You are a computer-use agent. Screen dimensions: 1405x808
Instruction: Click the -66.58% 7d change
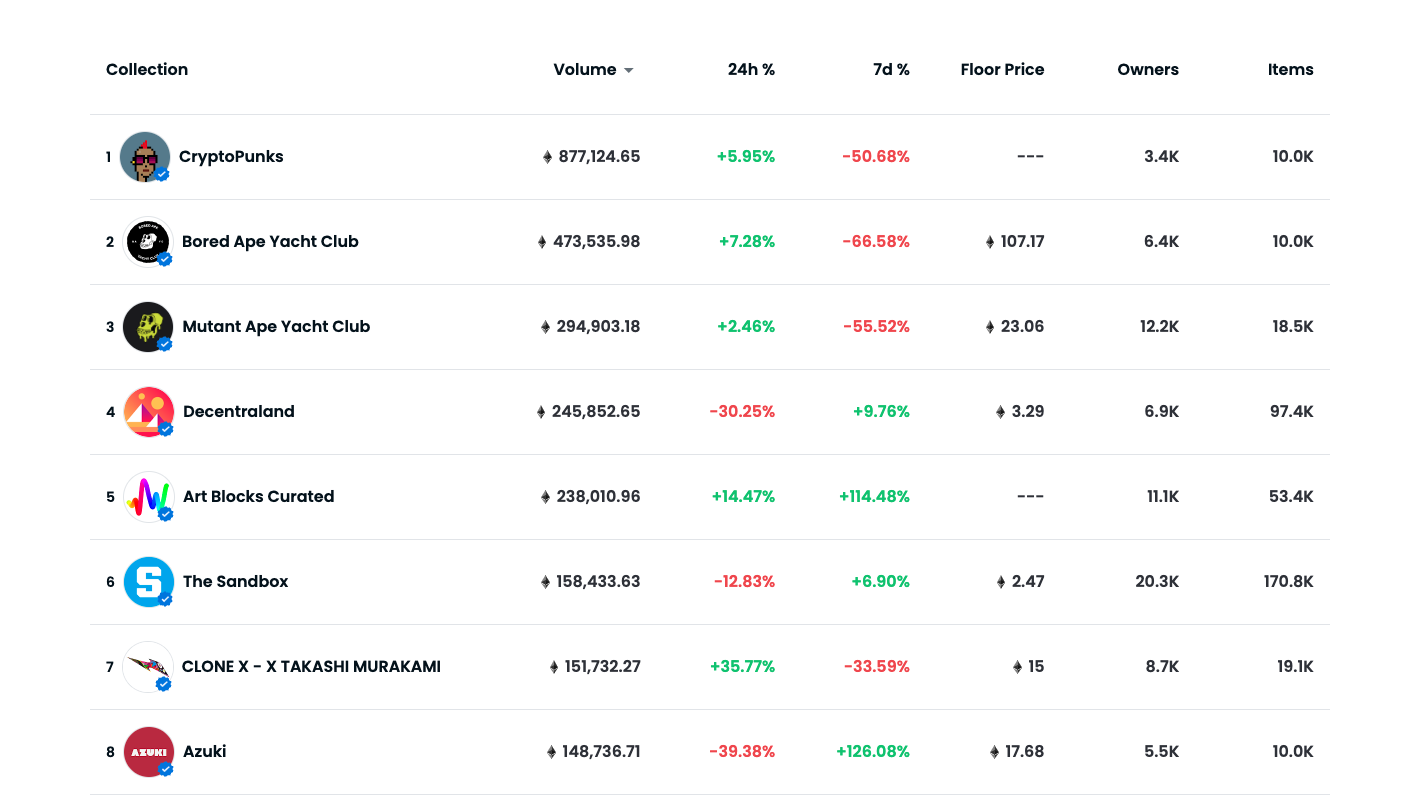click(876, 242)
